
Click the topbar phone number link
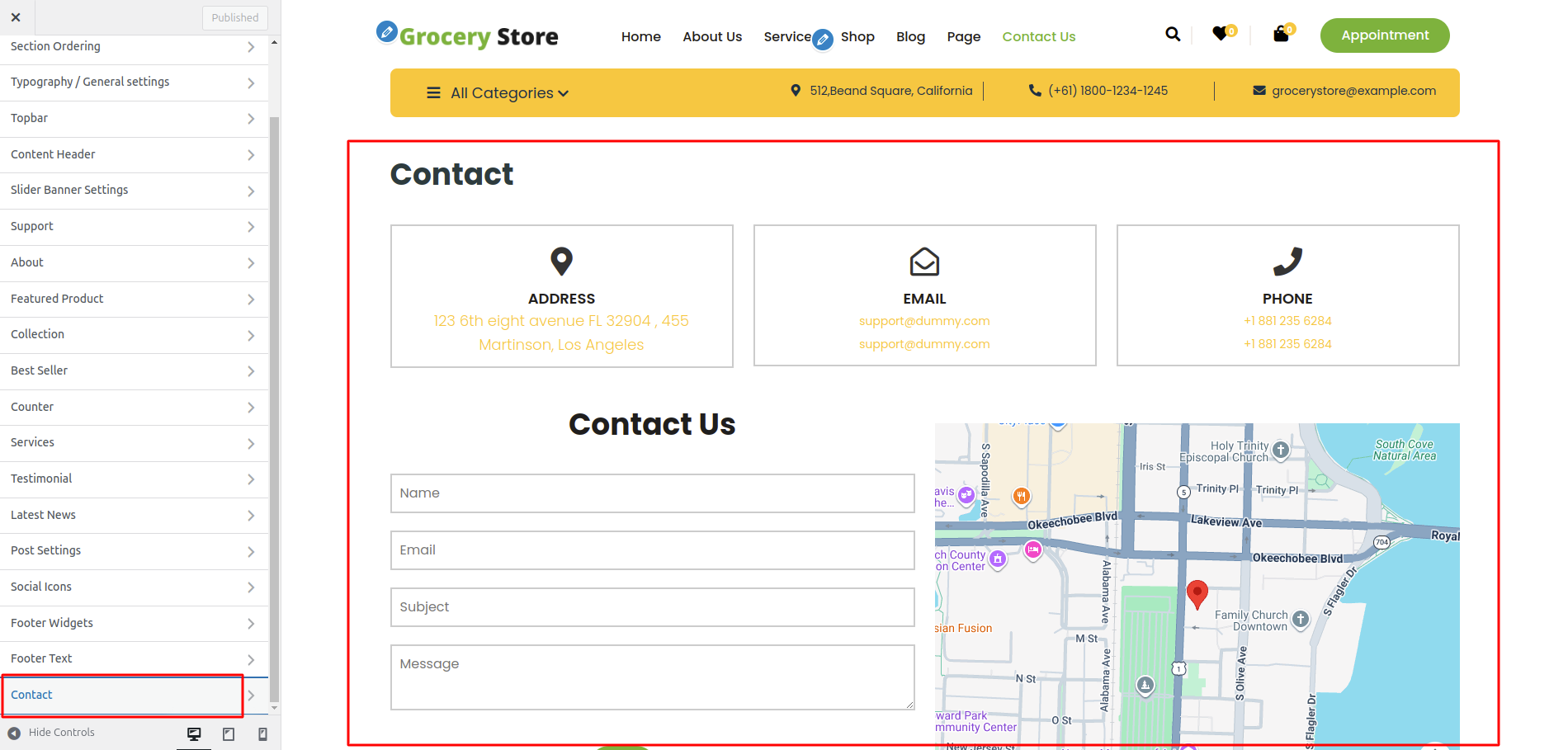click(x=1108, y=91)
